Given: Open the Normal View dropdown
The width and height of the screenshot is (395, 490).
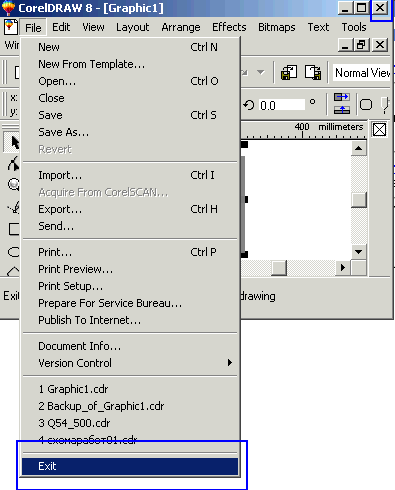Looking at the screenshot, I should [362, 73].
